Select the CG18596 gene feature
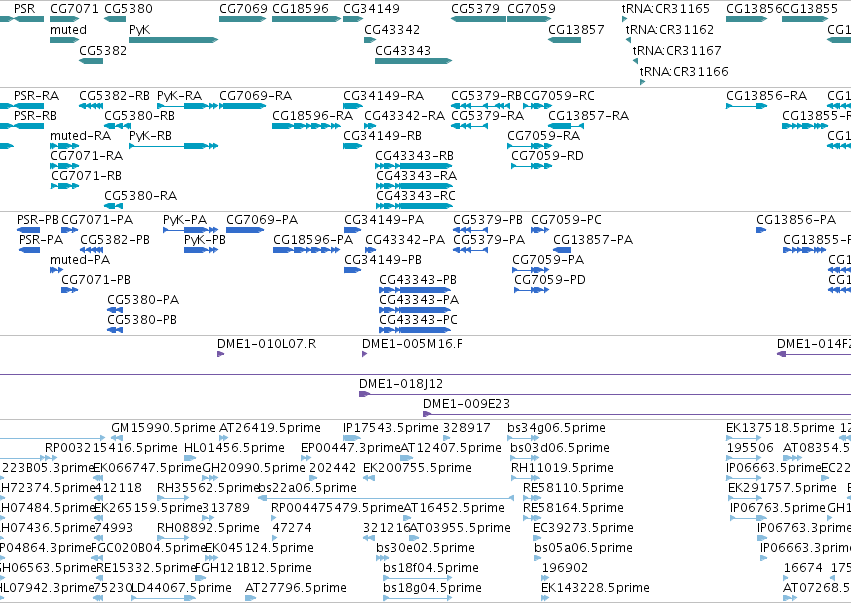 coord(306,19)
